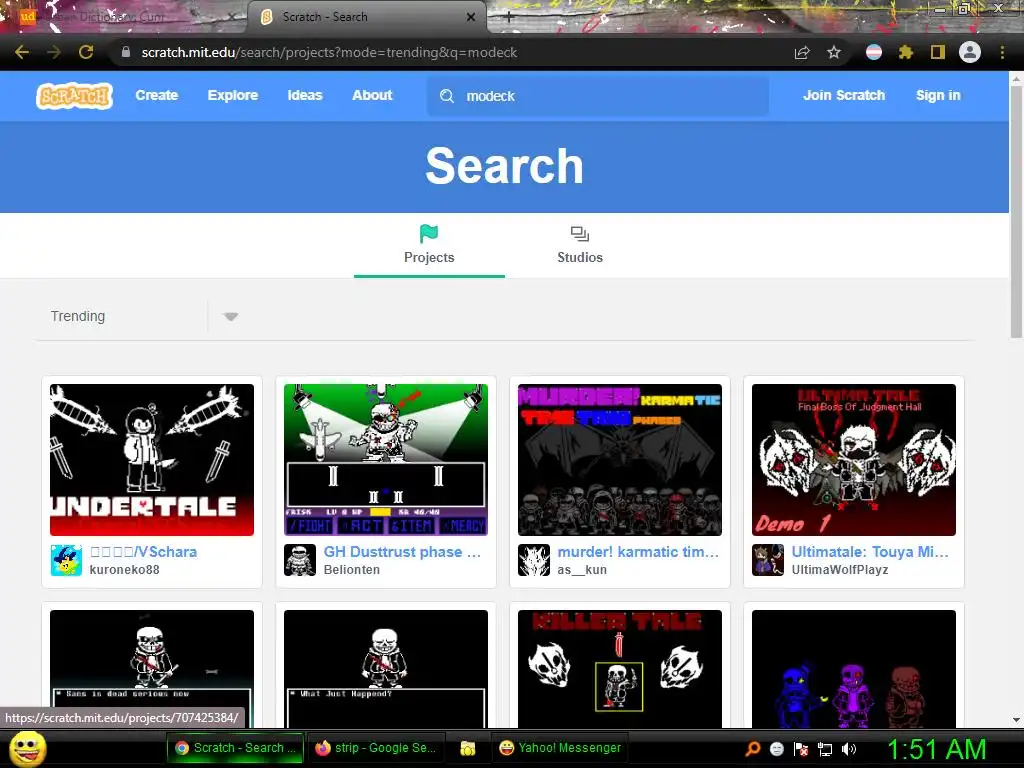This screenshot has width=1024, height=768.
Task: Open the Ultimatale Demo 1 thumbnail
Action: 854,460
